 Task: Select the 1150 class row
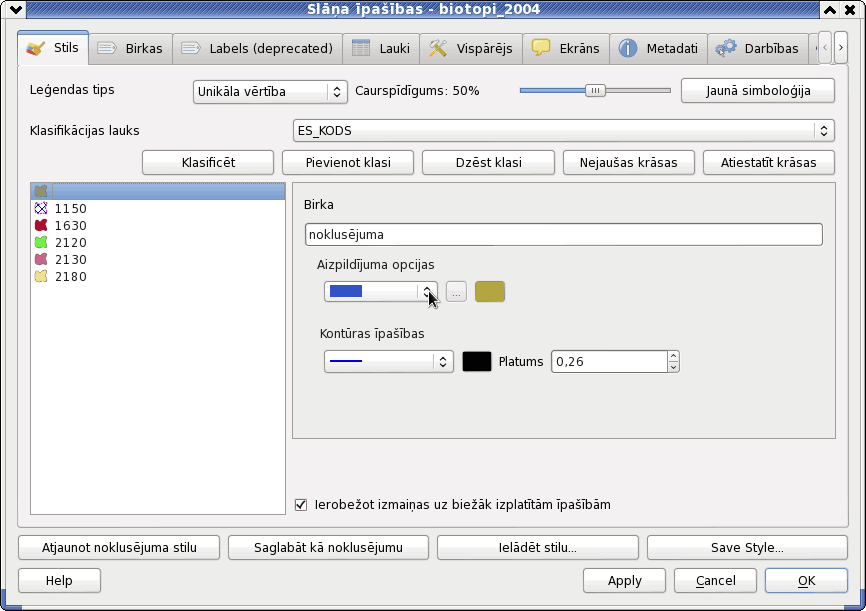coord(158,208)
